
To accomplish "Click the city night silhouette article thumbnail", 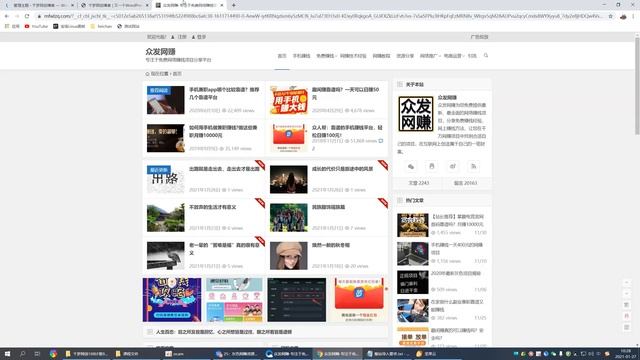I will pyautogui.click(x=289, y=179).
